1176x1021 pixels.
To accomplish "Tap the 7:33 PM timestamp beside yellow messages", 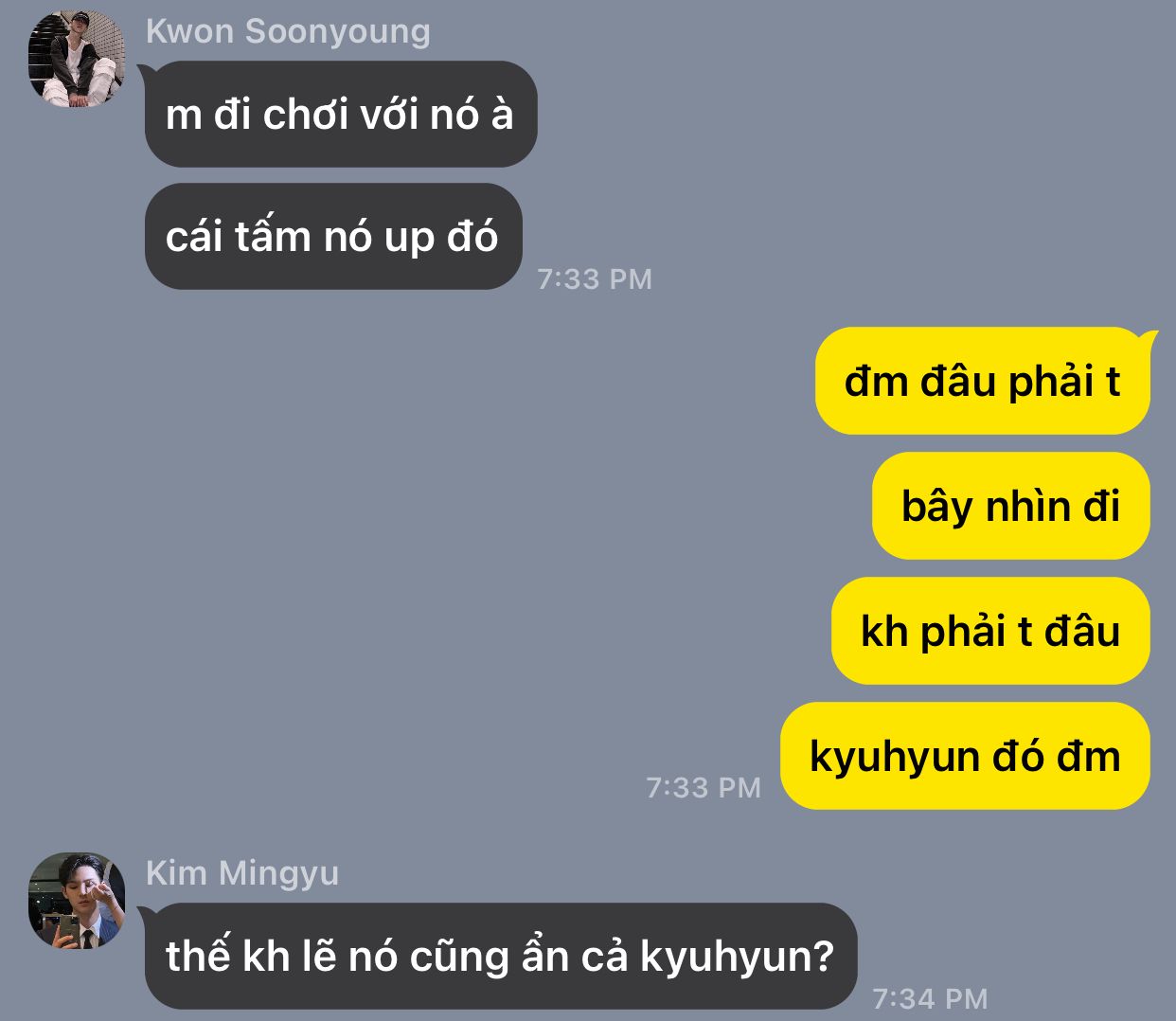I will (x=704, y=788).
